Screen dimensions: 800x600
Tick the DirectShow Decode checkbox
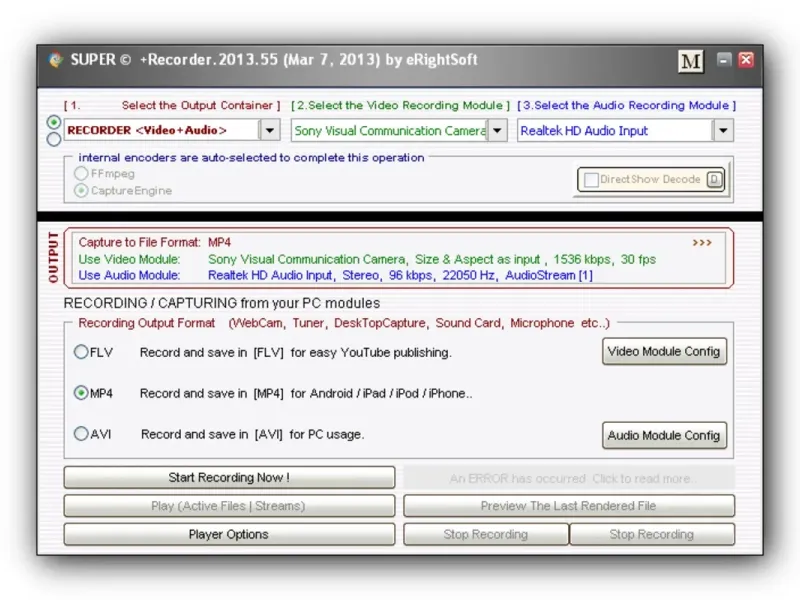pyautogui.click(x=591, y=180)
